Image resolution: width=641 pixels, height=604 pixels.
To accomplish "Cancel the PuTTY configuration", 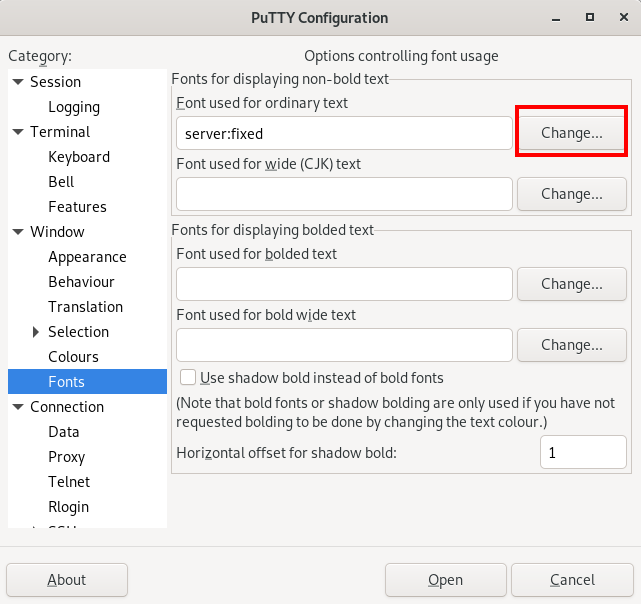I will click(572, 580).
